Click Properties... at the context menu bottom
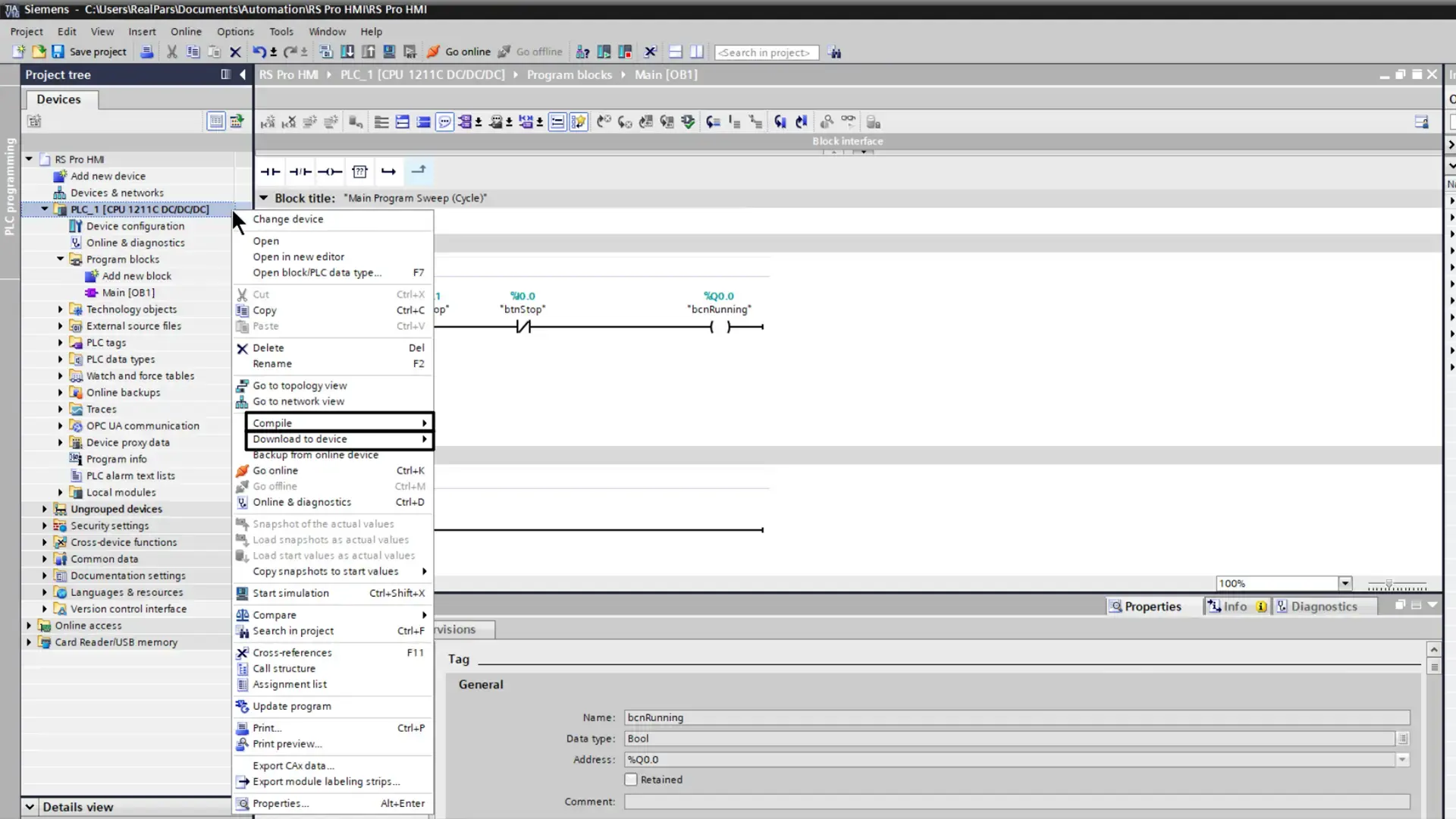This screenshot has width=1456, height=819. click(333, 803)
